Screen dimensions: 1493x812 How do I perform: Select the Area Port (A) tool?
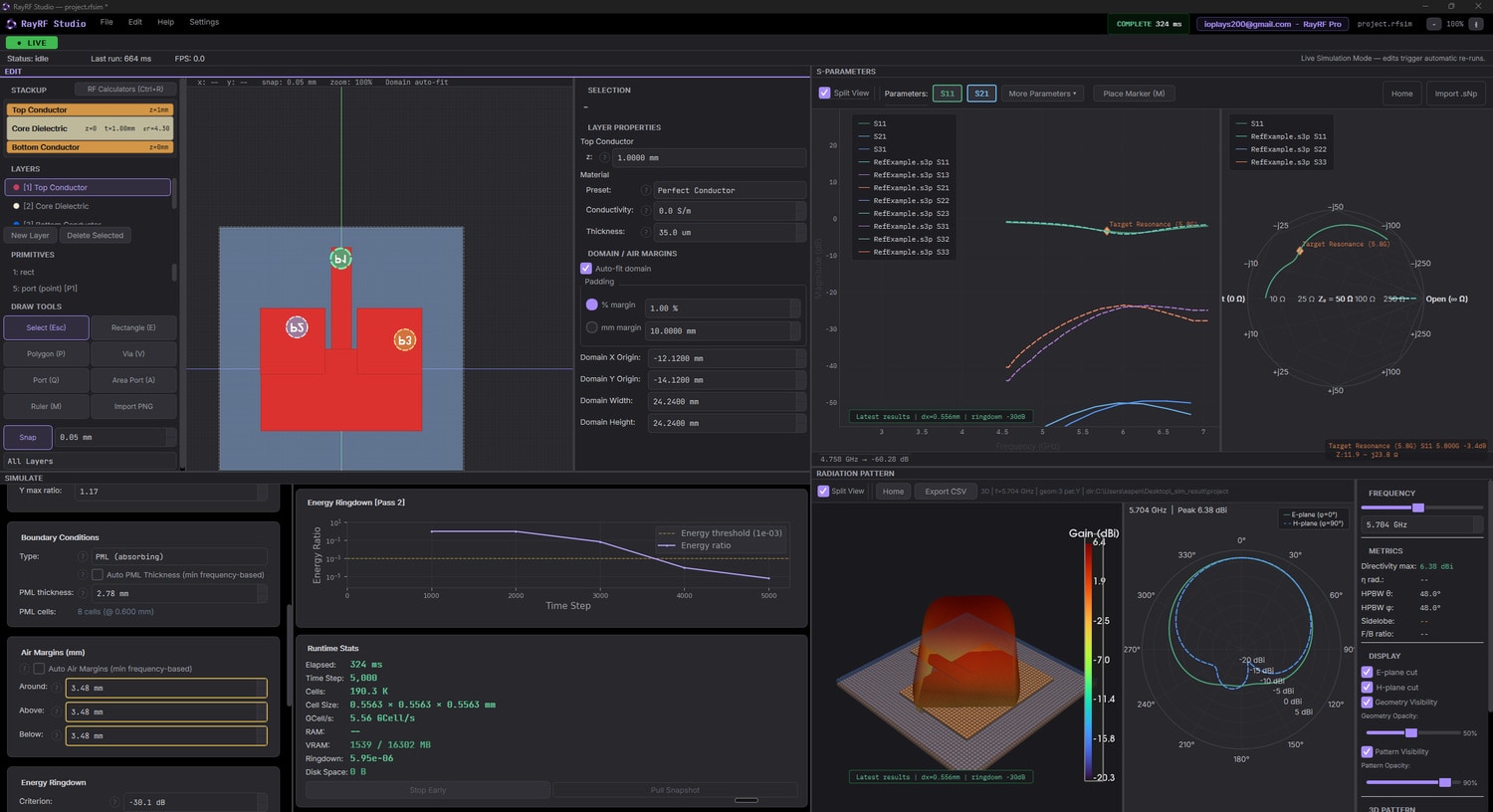tap(133, 380)
